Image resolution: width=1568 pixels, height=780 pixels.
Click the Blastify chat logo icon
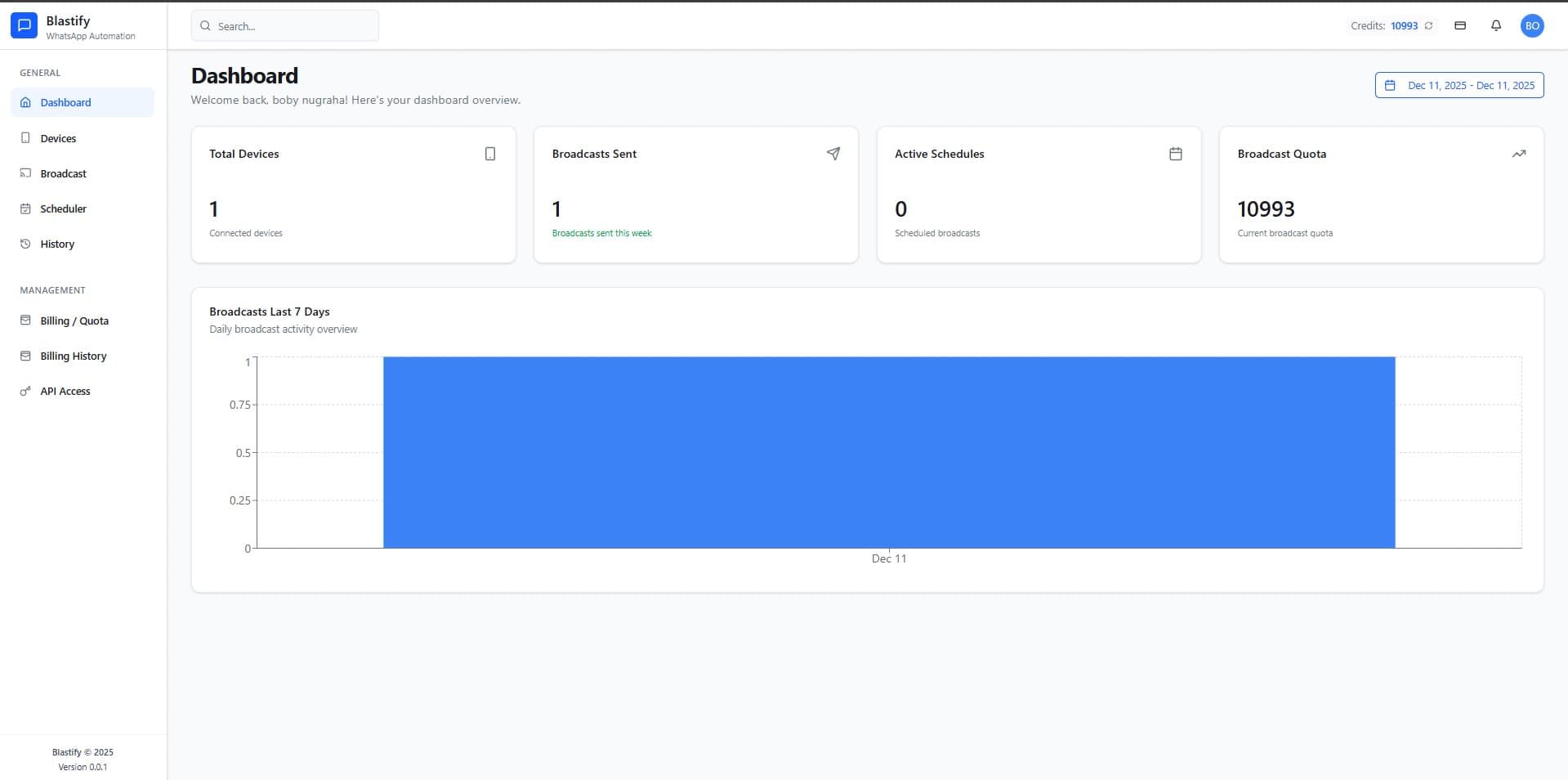pos(24,26)
